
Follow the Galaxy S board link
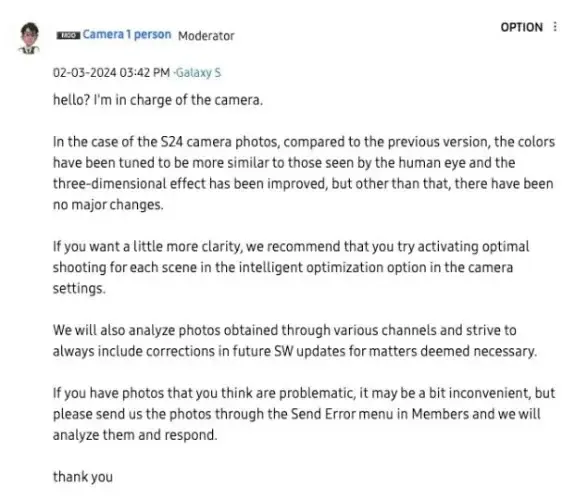coord(198,72)
